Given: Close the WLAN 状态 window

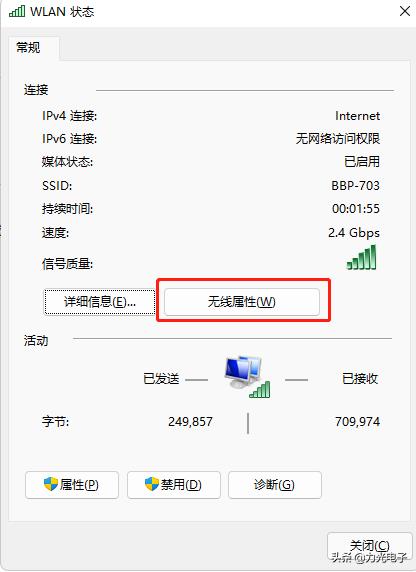Looking at the screenshot, I should pos(405,11).
